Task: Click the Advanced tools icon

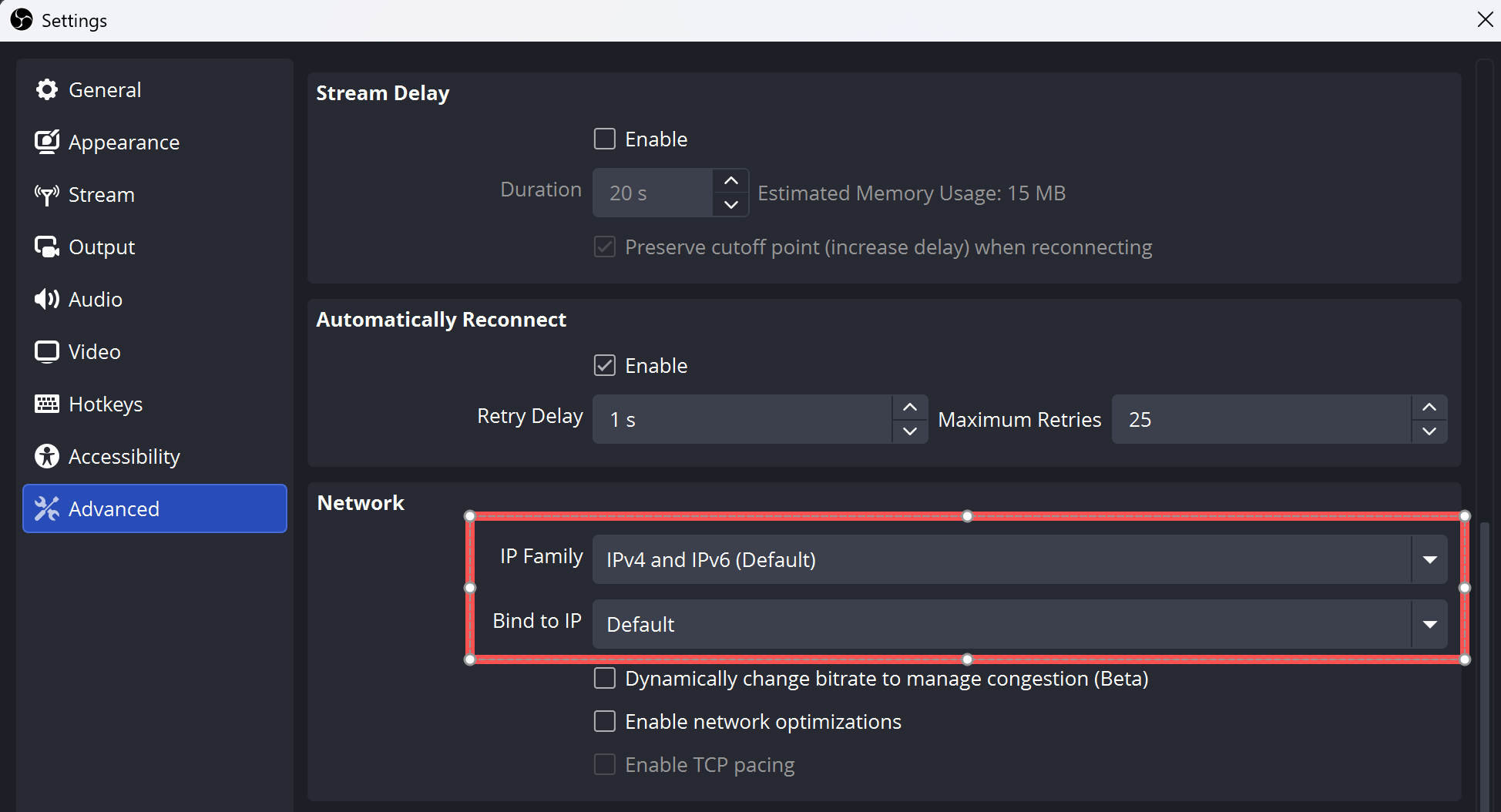Action: click(47, 508)
